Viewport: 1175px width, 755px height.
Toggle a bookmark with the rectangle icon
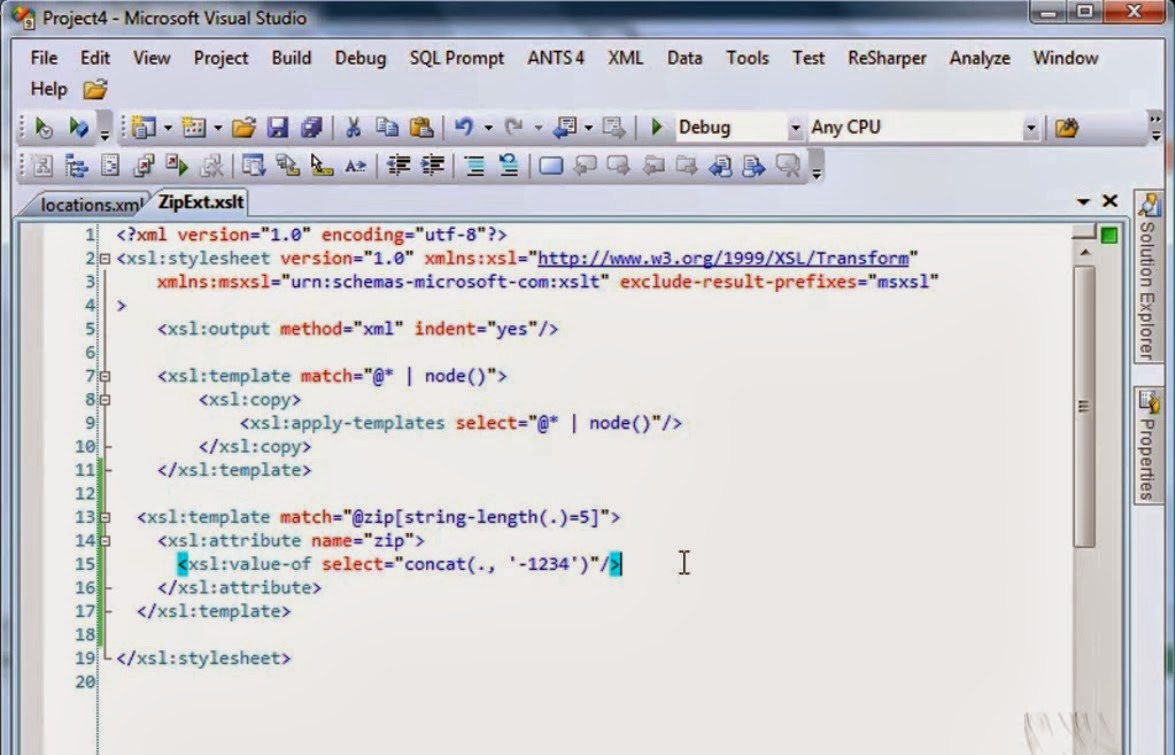551,165
